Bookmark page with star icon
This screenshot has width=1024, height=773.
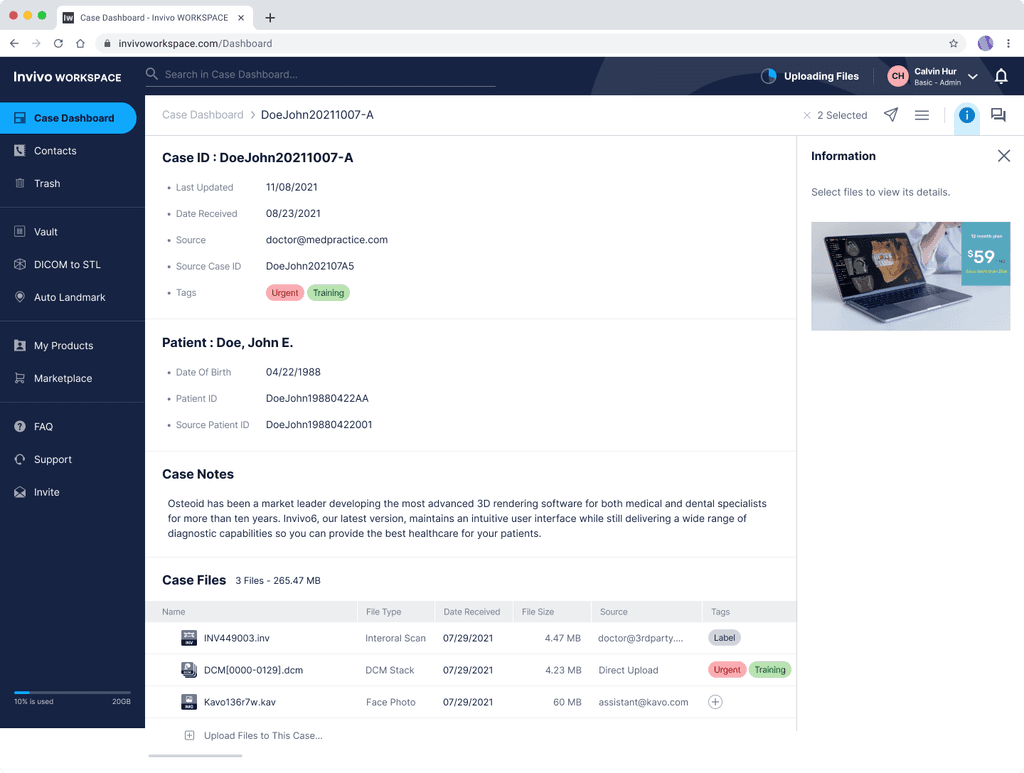953,44
